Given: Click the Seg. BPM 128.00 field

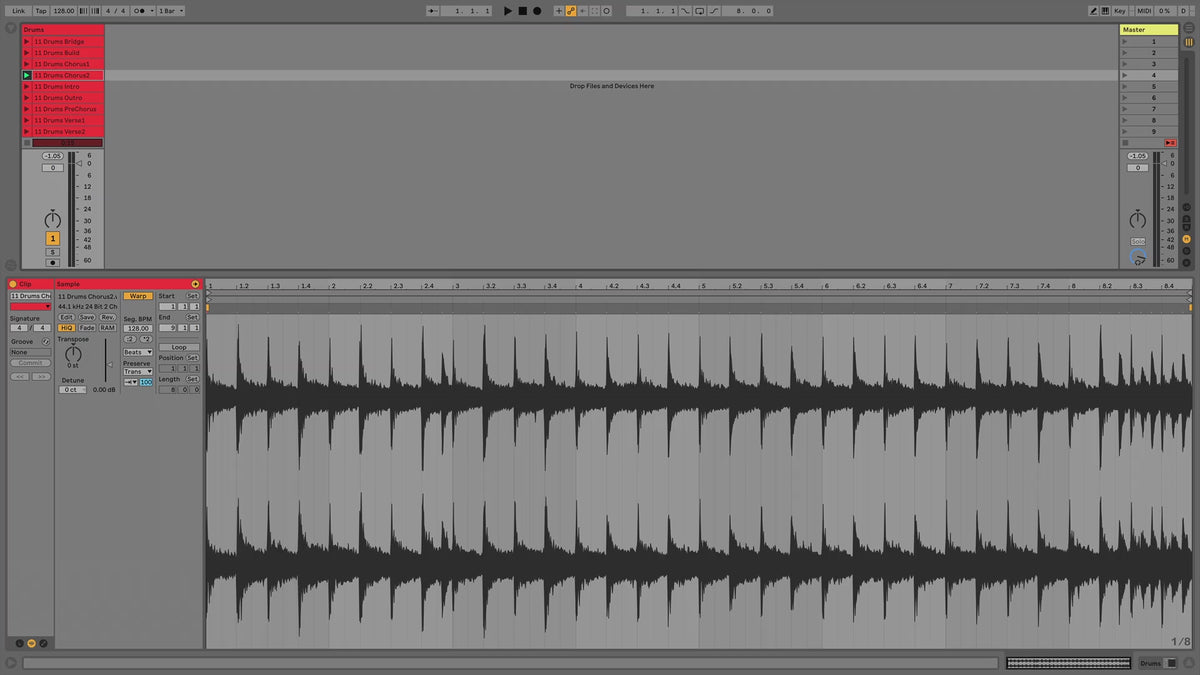Looking at the screenshot, I should click(138, 328).
